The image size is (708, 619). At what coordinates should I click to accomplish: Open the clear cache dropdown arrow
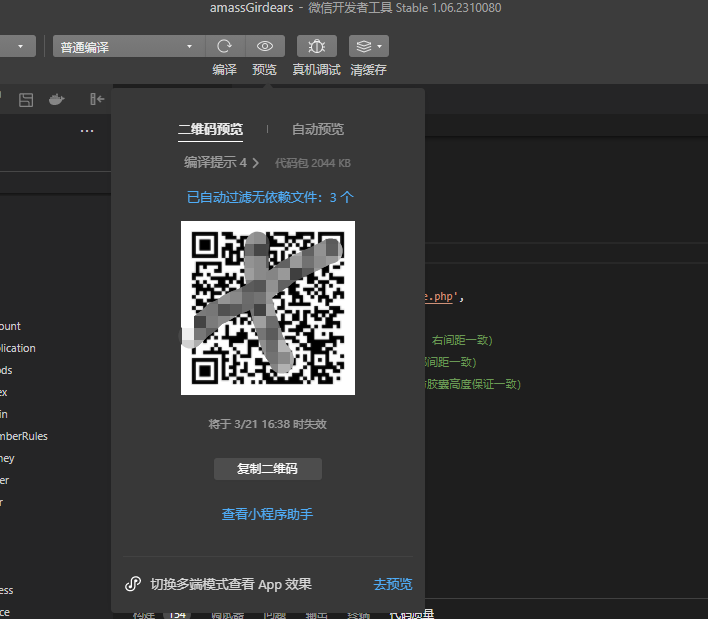[x=380, y=46]
